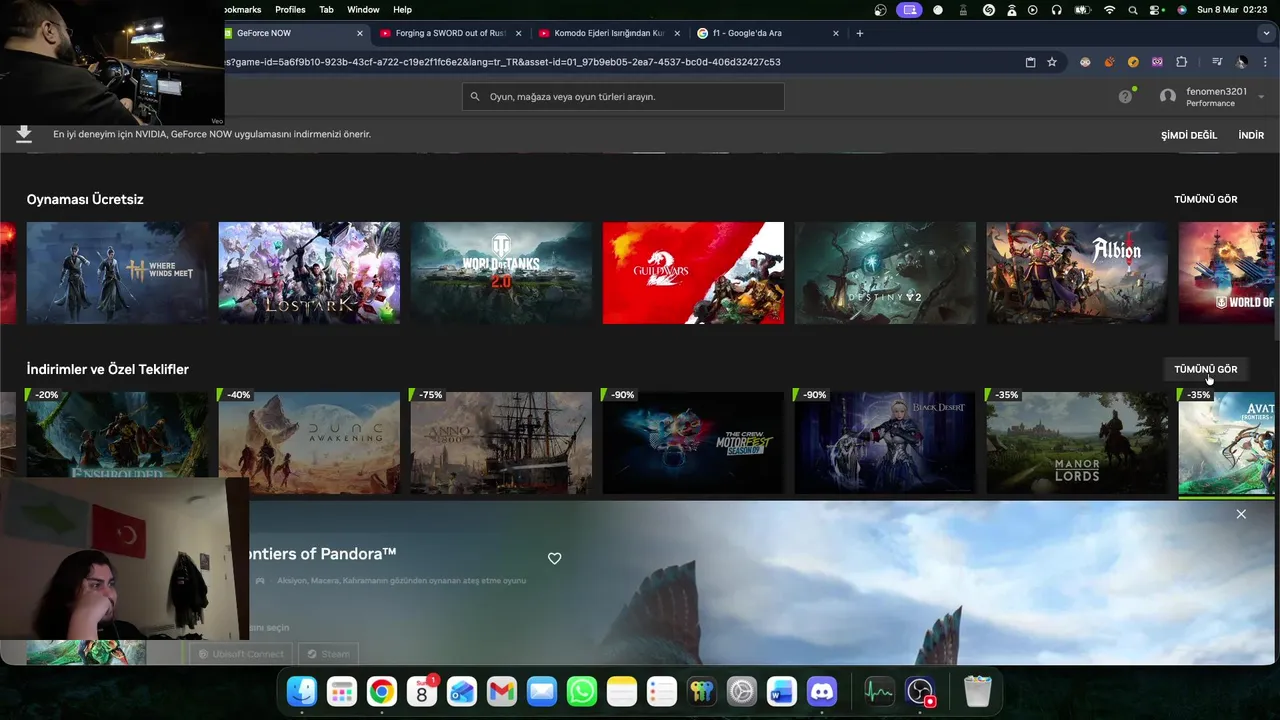Open the Manor Lords -35% tile
This screenshot has height=720, width=1280.
point(1077,441)
